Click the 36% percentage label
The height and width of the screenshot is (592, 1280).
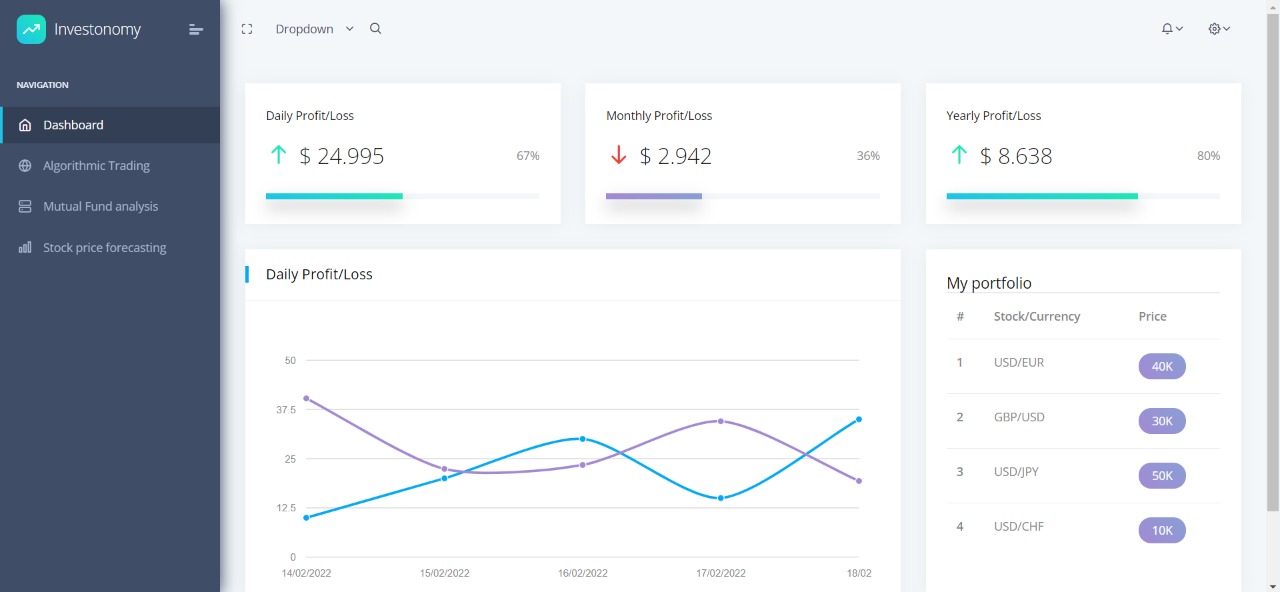click(x=868, y=156)
